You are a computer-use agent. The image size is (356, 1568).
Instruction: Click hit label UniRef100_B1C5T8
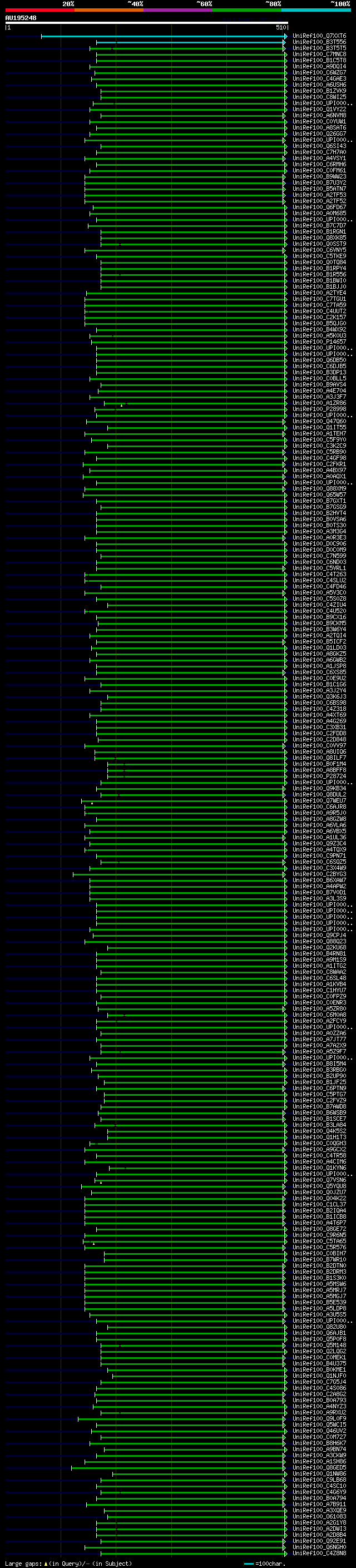point(319,60)
